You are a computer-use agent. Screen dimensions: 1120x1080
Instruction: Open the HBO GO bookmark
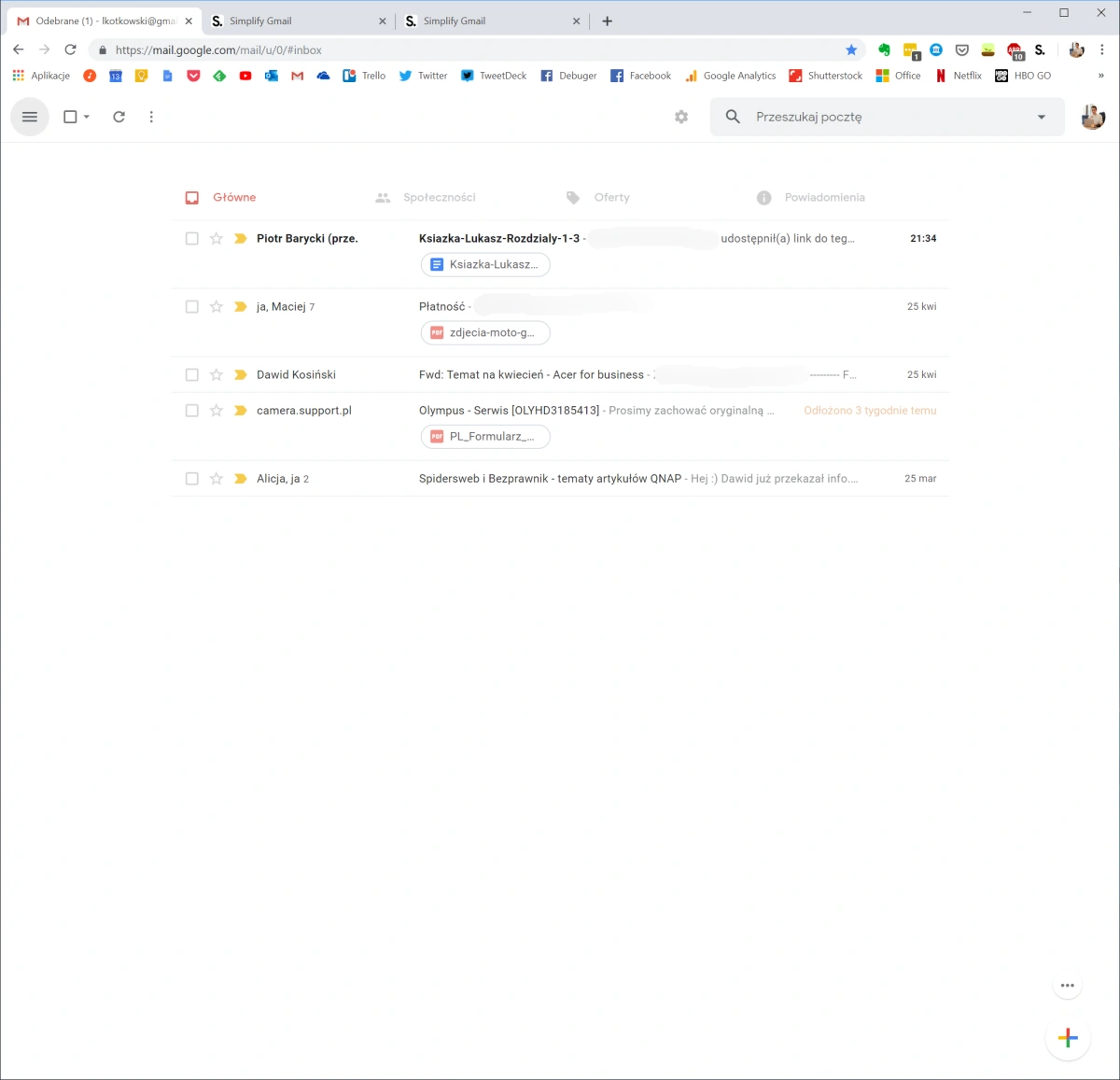[x=1023, y=76]
